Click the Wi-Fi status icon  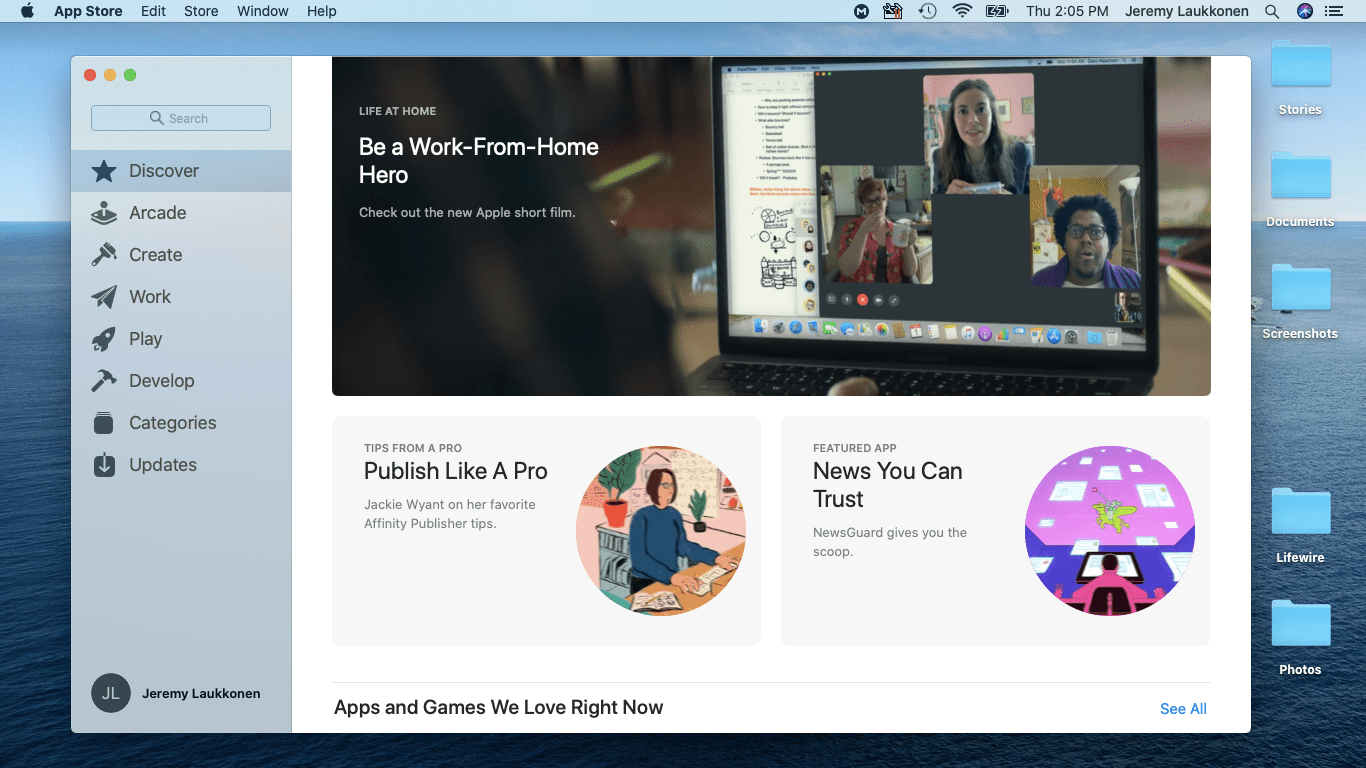click(x=962, y=11)
